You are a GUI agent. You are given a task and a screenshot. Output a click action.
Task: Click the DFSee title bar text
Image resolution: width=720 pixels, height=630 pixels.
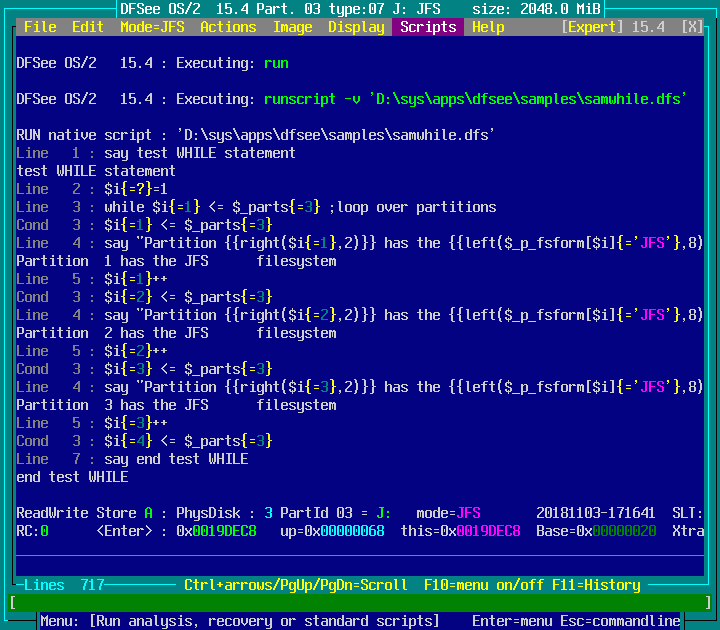(360, 9)
